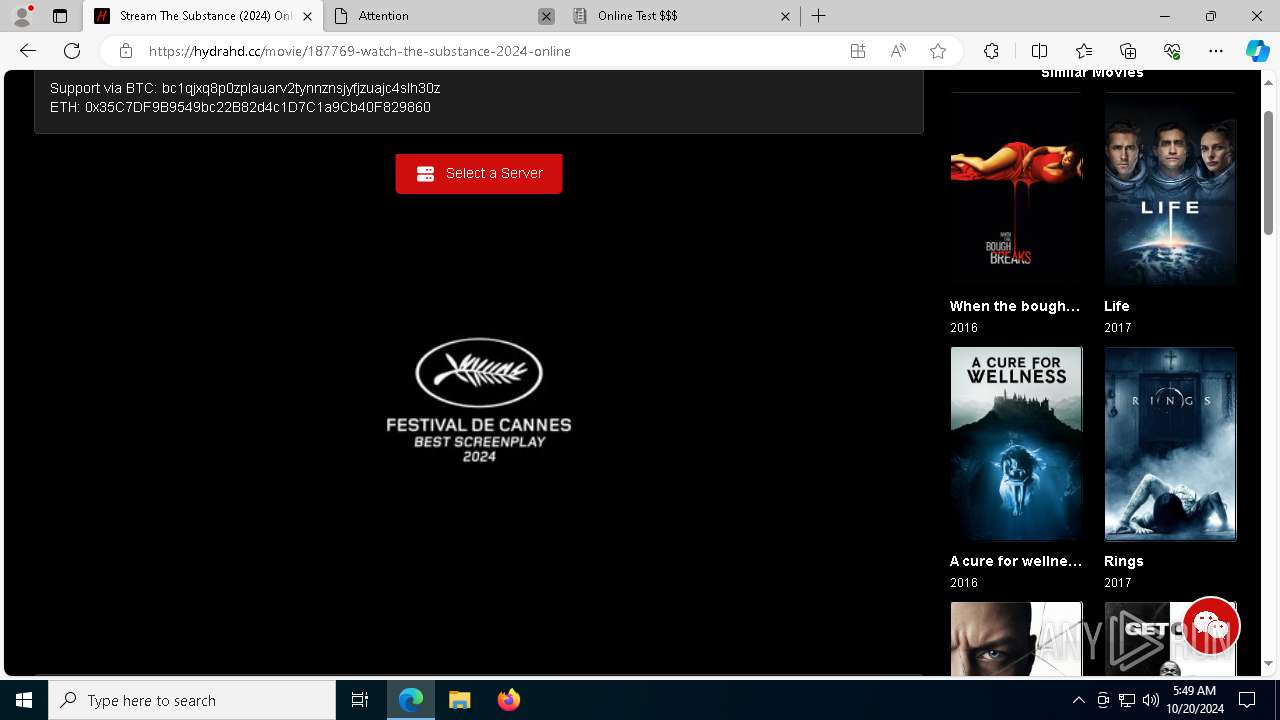Open Copilot sidebar icon
Screen dimensions: 1280x720
pos(1257,51)
